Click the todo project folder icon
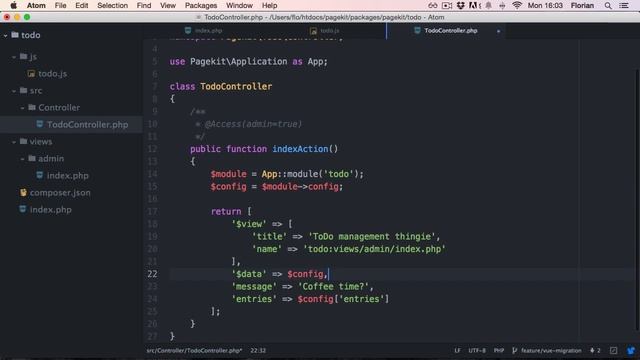Image resolution: width=640 pixels, height=360 pixels. pos(15,35)
